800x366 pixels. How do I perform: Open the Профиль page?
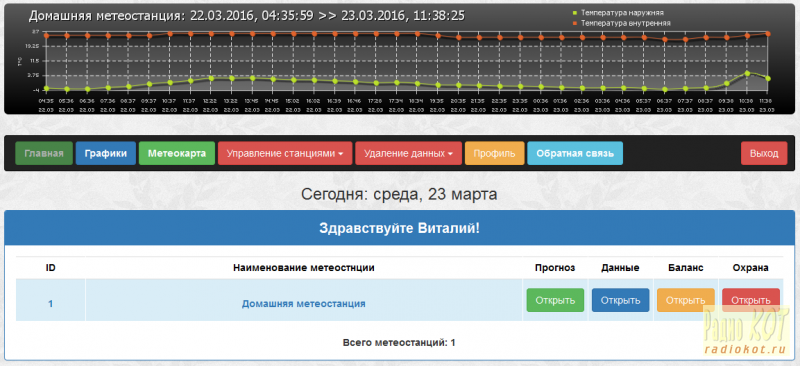(x=494, y=154)
